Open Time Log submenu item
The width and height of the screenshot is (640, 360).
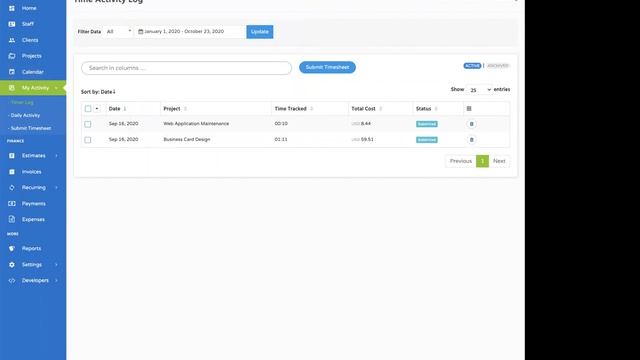point(22,102)
